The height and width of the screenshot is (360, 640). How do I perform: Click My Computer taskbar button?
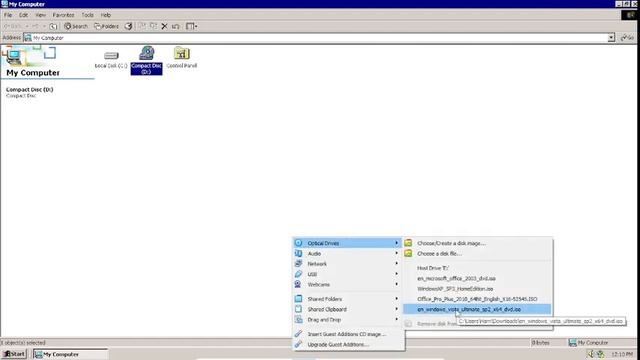click(x=71, y=354)
